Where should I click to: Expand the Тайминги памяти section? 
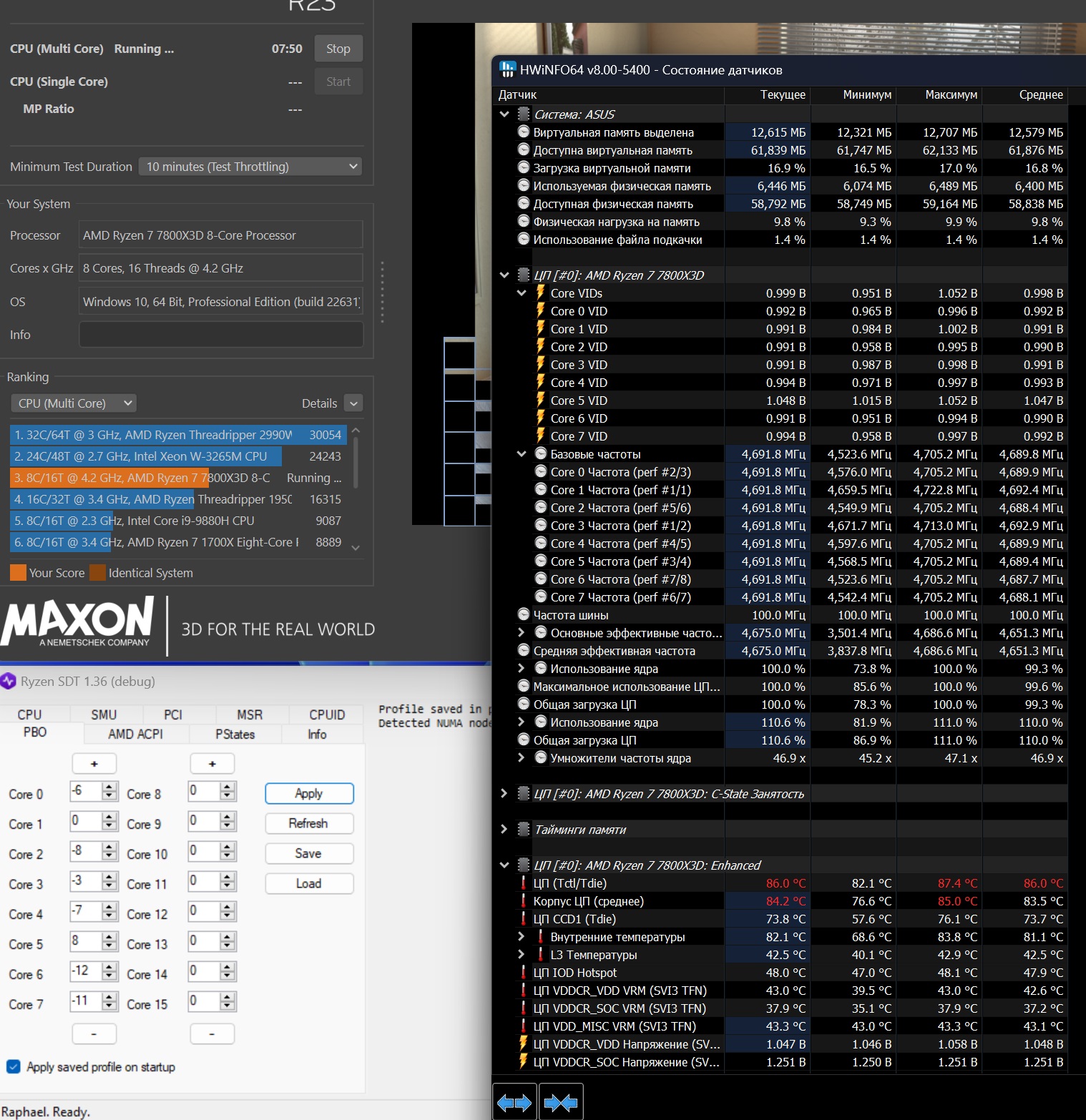point(504,829)
